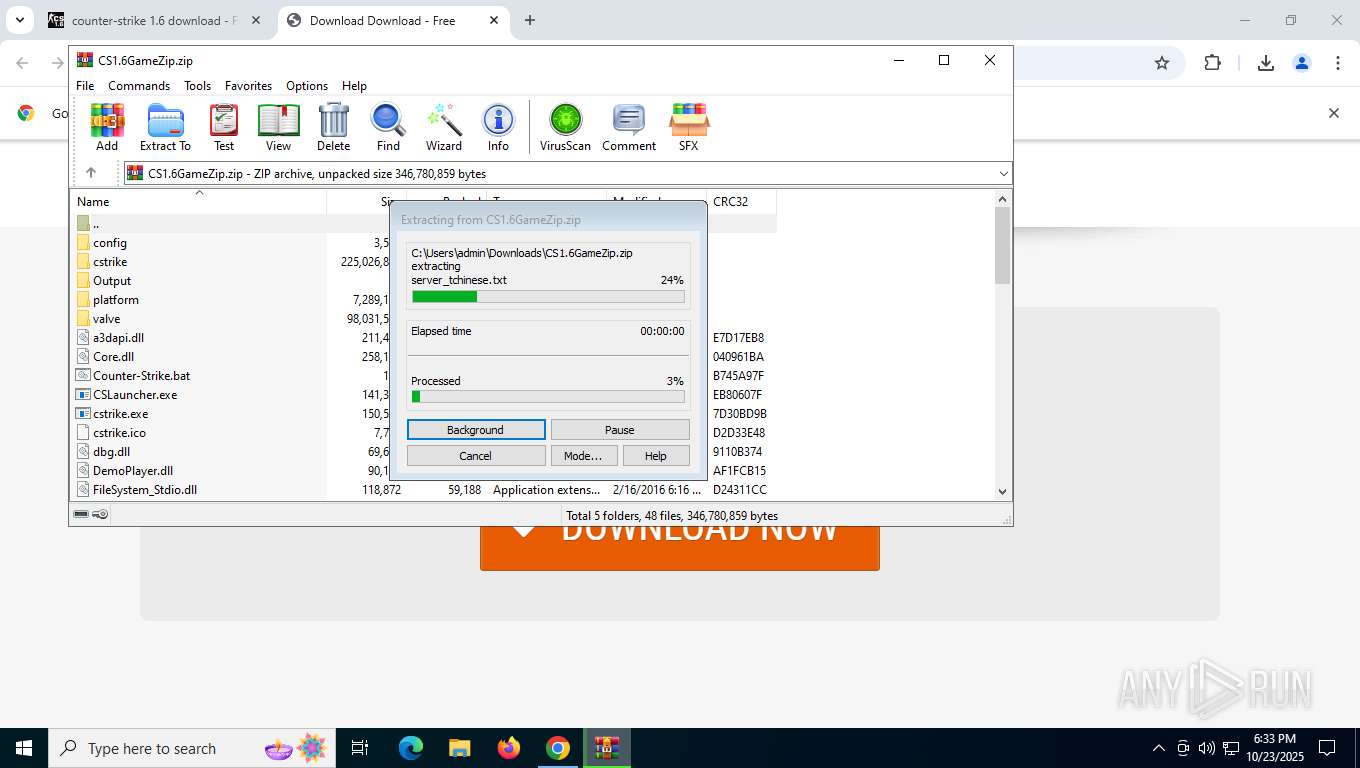Open Chrome three-dot menu
Screen dimensions: 1360x768
1337,63
